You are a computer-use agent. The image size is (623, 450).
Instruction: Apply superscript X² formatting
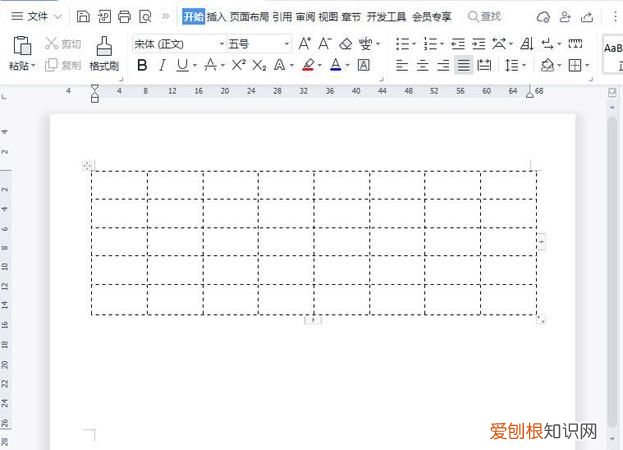[x=238, y=65]
